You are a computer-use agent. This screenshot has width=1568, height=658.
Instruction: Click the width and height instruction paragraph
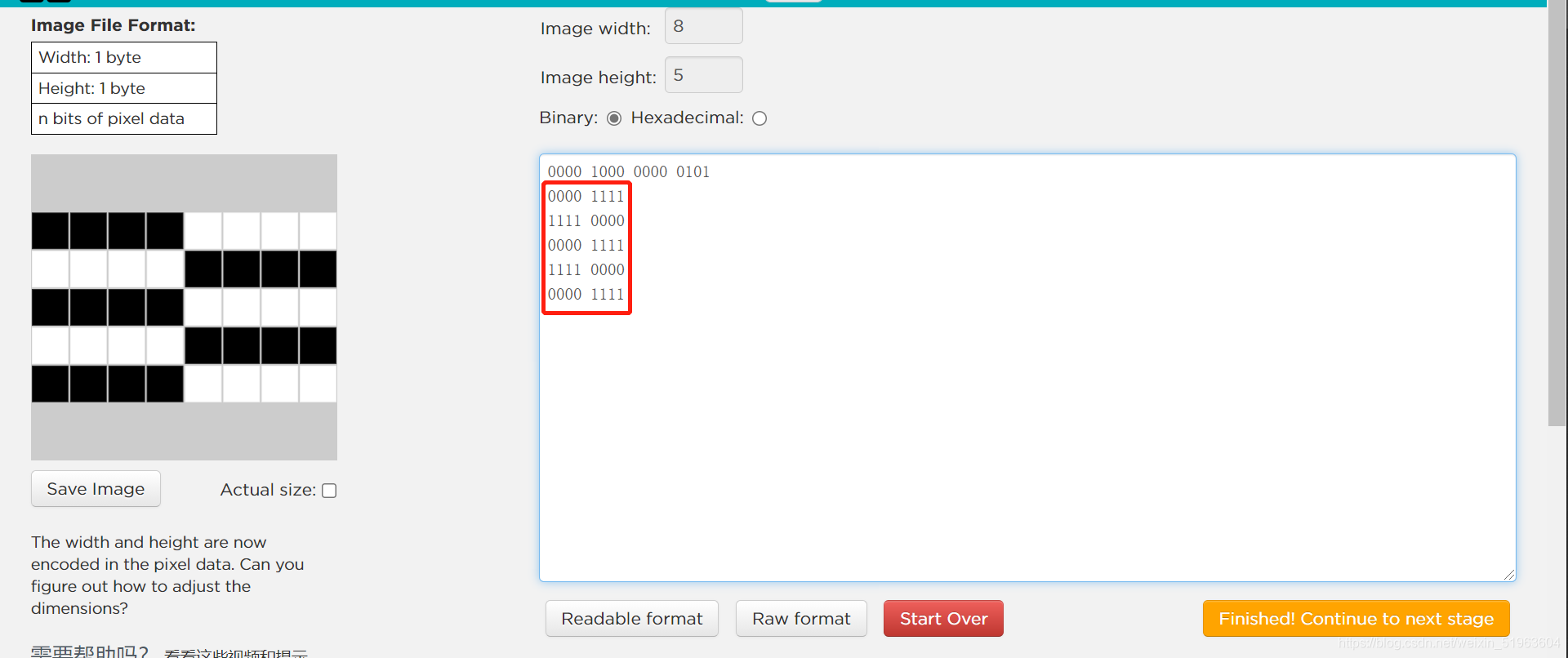(167, 576)
